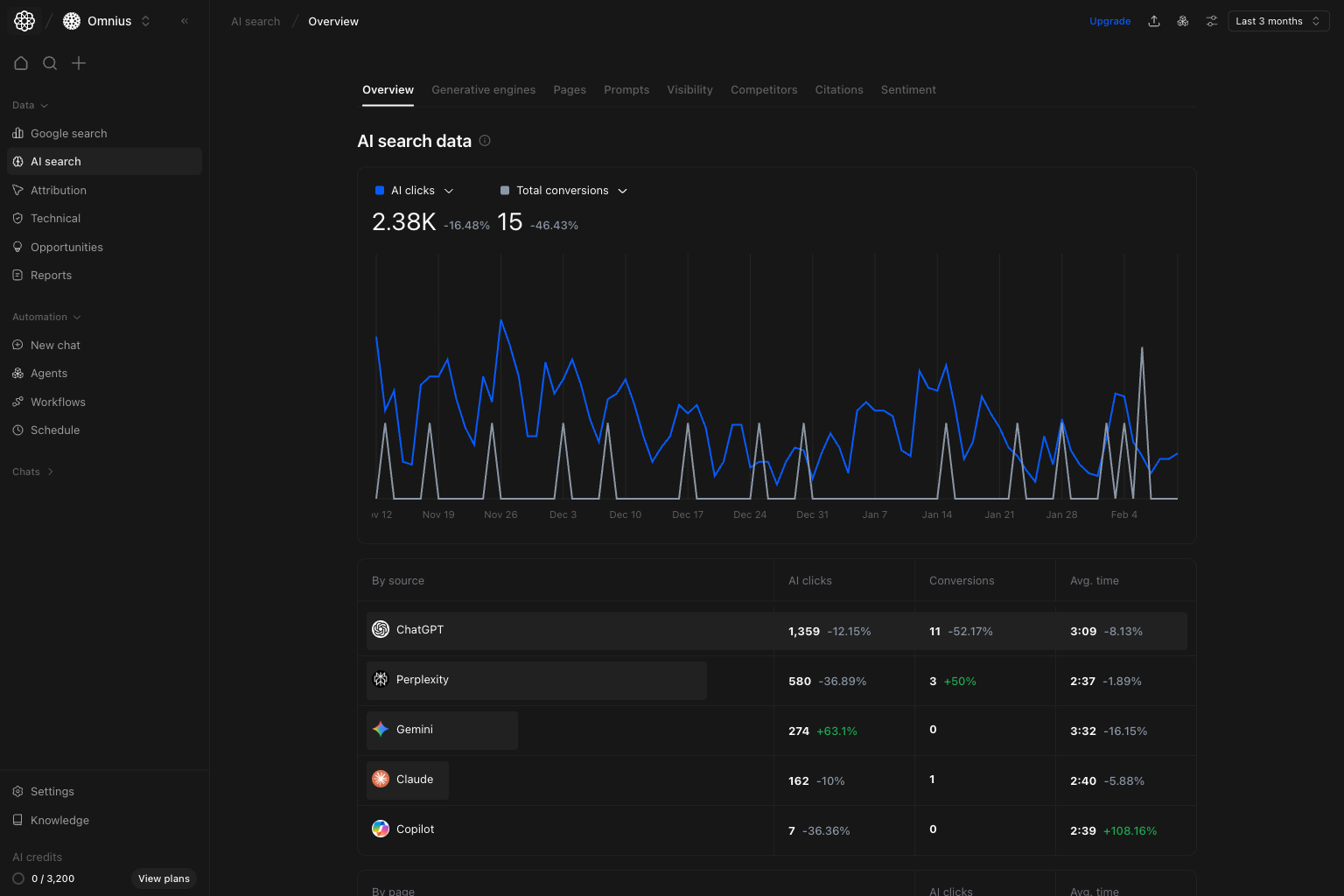Toggle the AI clicks metric on the chart
The width and height of the screenshot is (1344, 896).
(x=413, y=190)
